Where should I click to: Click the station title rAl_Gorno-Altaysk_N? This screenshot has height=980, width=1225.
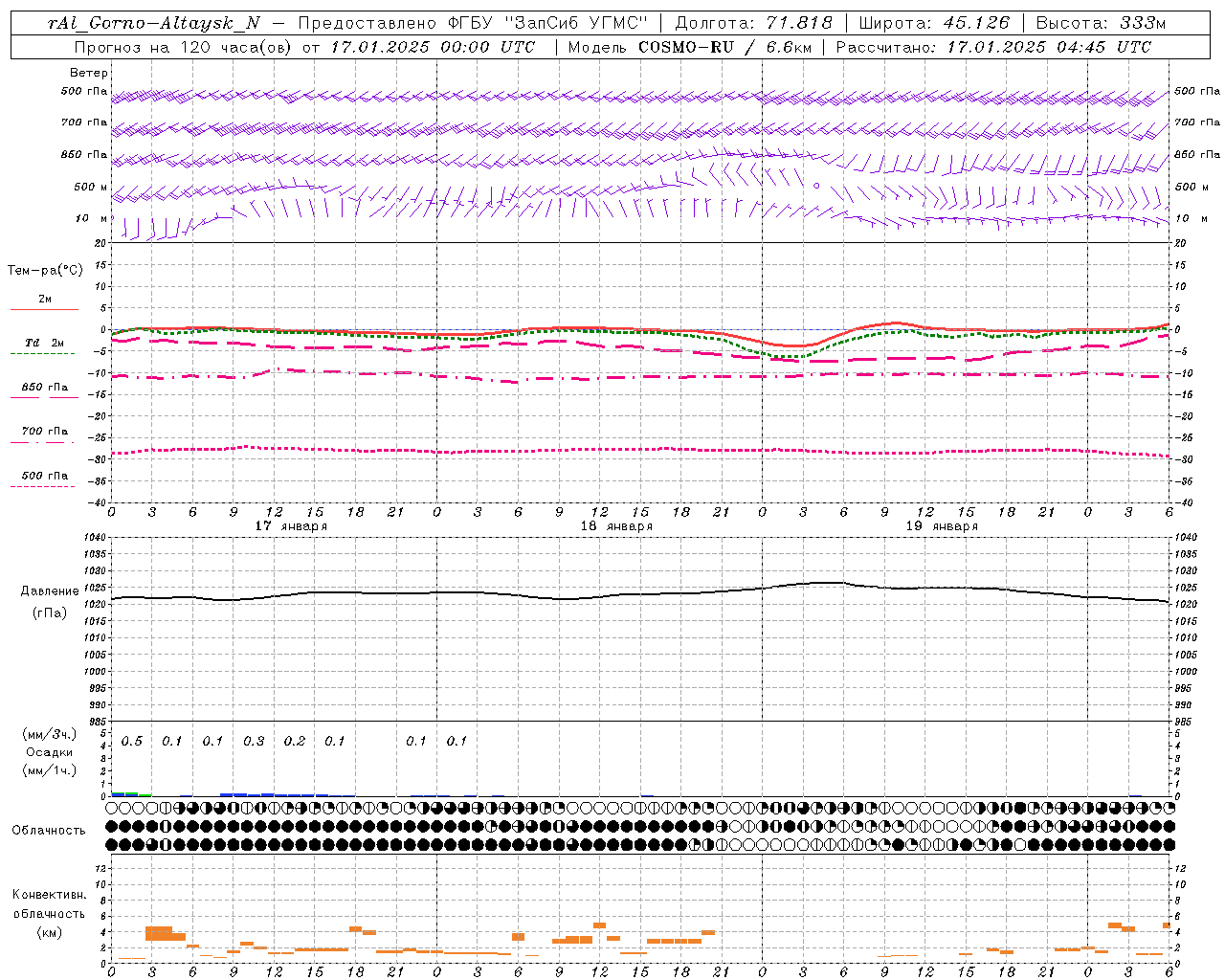tap(154, 23)
